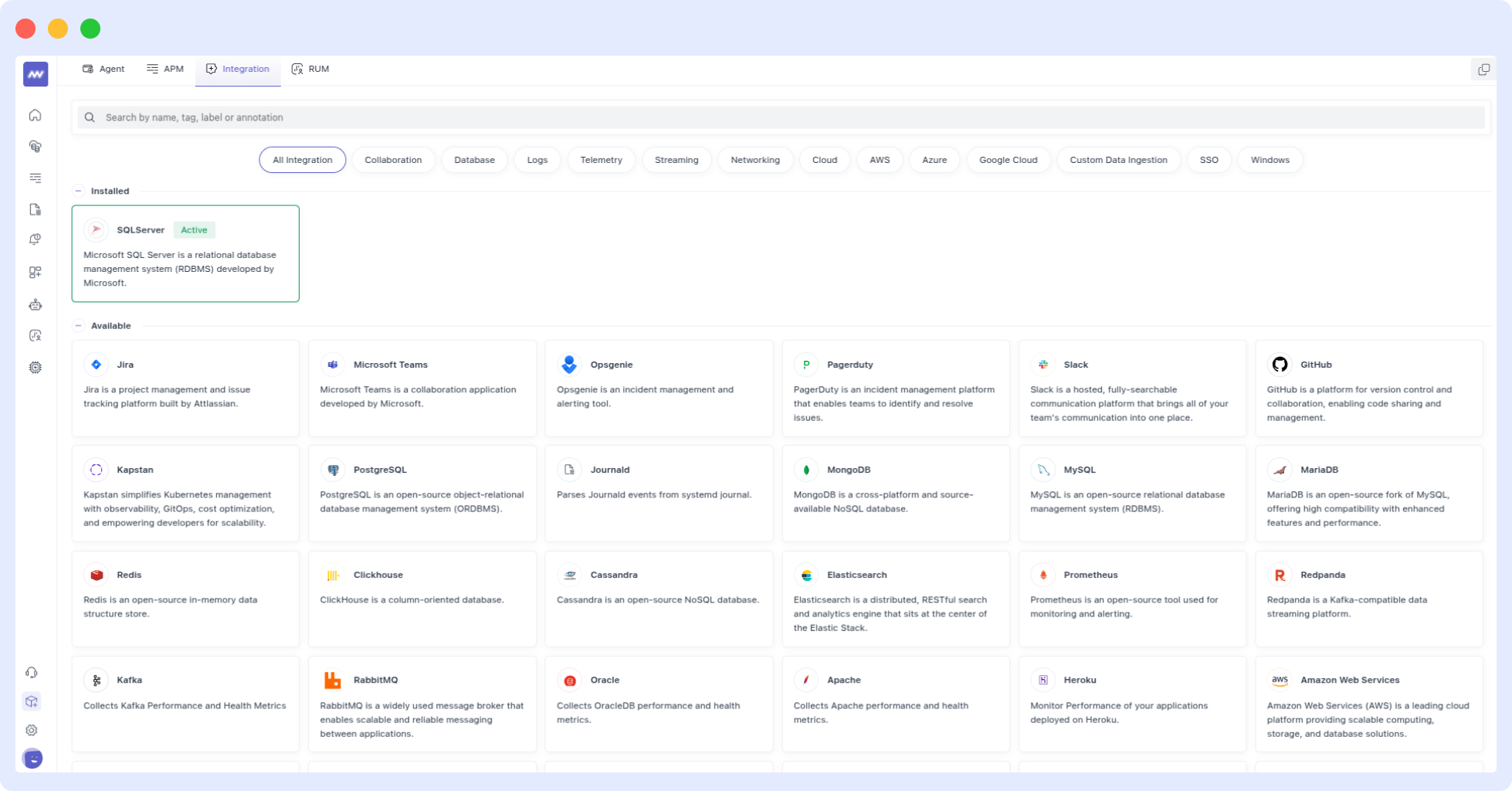Collapse the Available section
Image resolution: width=1512 pixels, height=791 pixels.
78,326
